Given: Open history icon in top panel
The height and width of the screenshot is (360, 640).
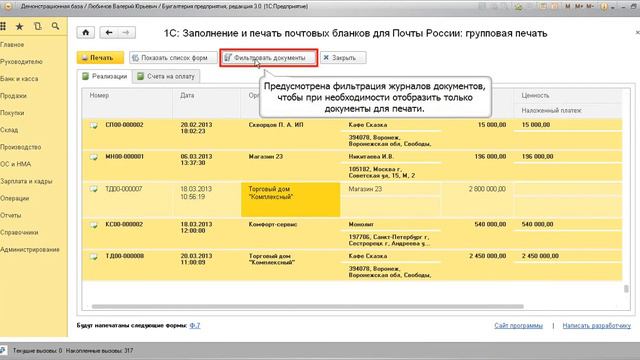Looking at the screenshot, I should click(x=38, y=27).
